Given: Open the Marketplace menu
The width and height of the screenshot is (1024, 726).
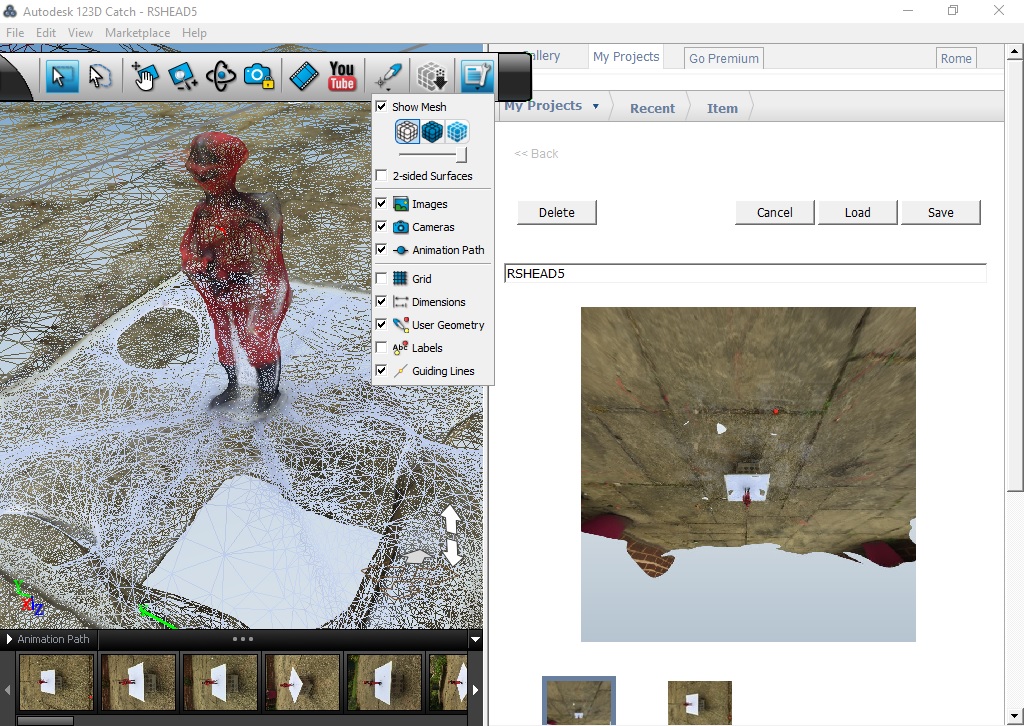Looking at the screenshot, I should tap(137, 33).
